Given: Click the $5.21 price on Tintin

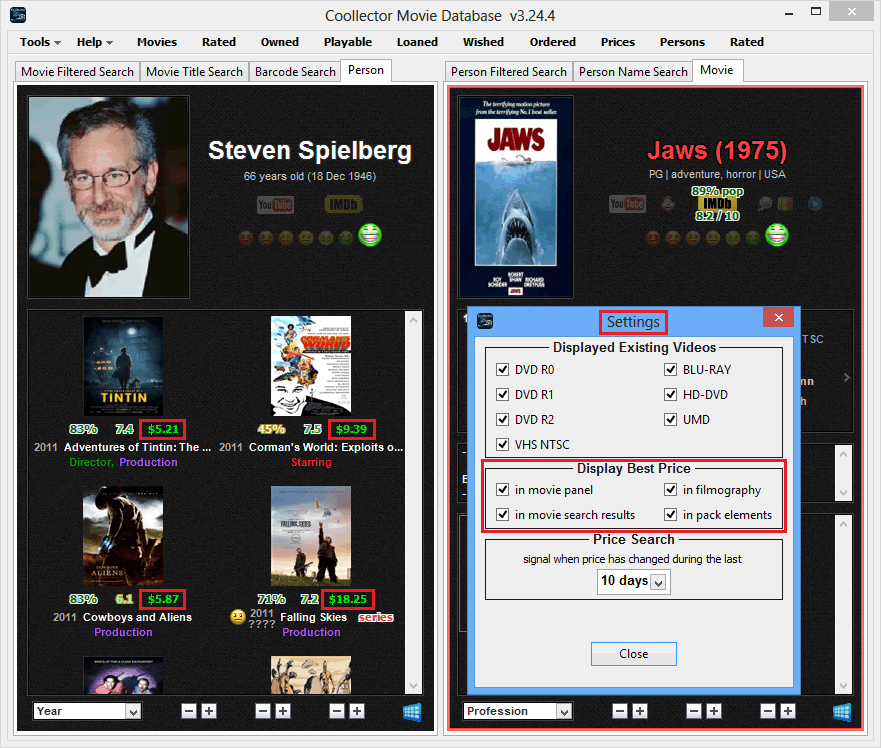Looking at the screenshot, I should [x=163, y=429].
